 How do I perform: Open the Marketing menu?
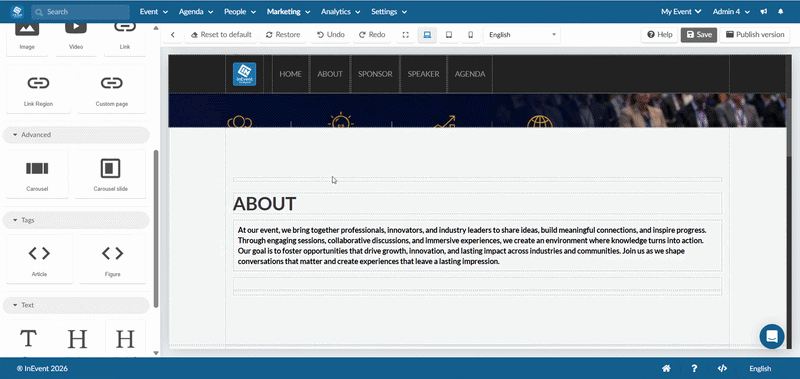[x=289, y=12]
